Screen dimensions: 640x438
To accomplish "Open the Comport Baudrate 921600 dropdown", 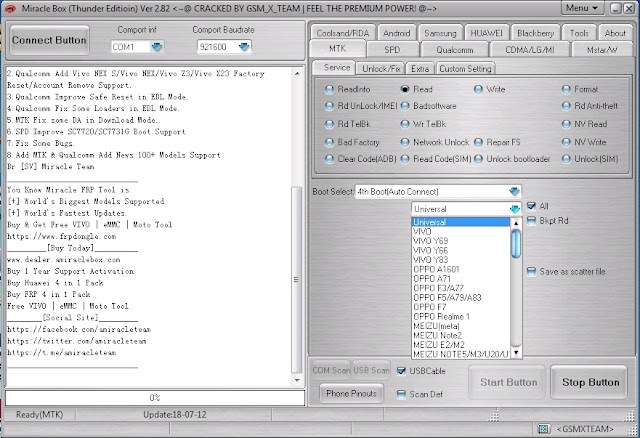I will point(244,47).
